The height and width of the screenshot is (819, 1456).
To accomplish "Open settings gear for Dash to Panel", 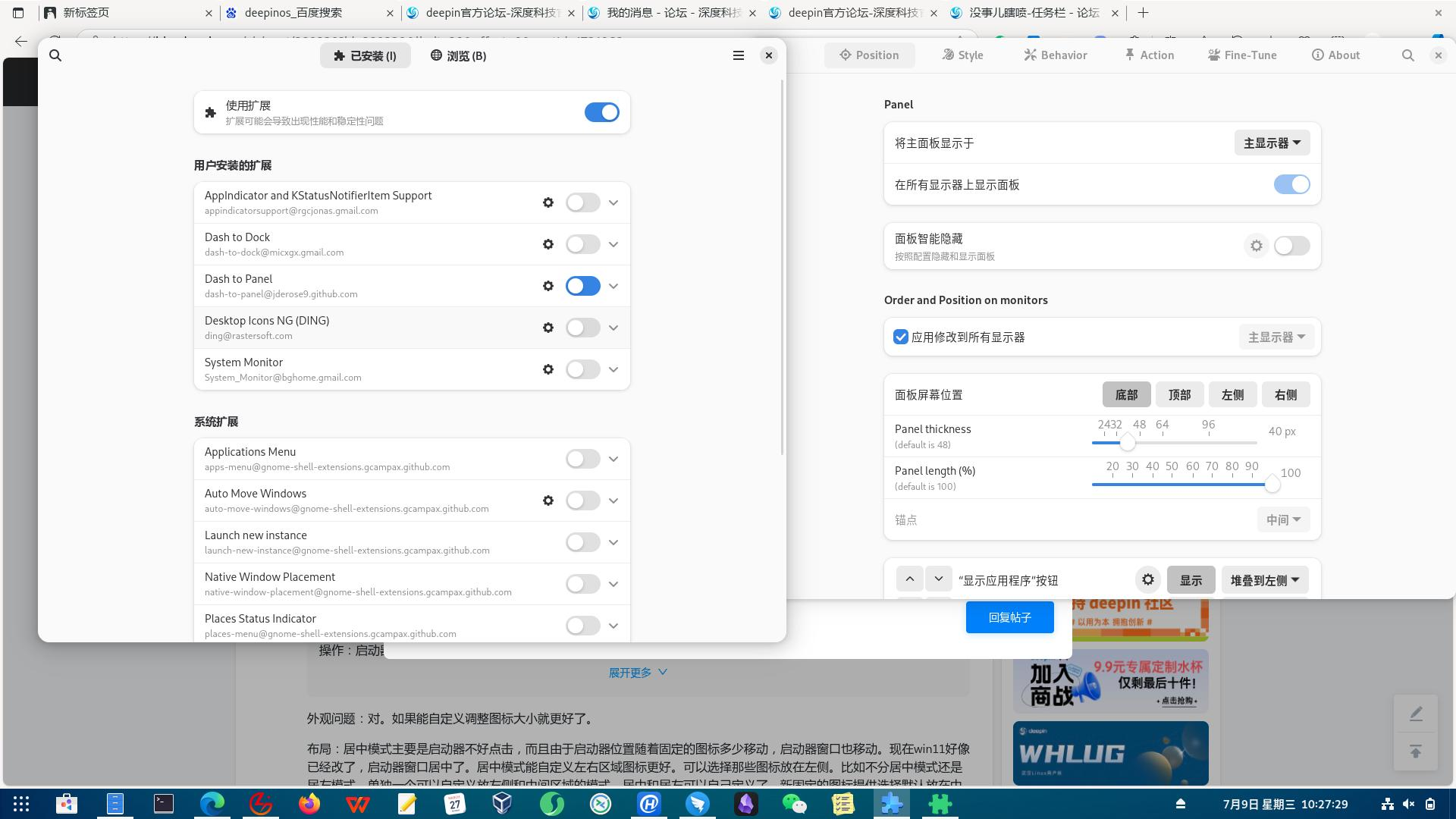I will (548, 286).
